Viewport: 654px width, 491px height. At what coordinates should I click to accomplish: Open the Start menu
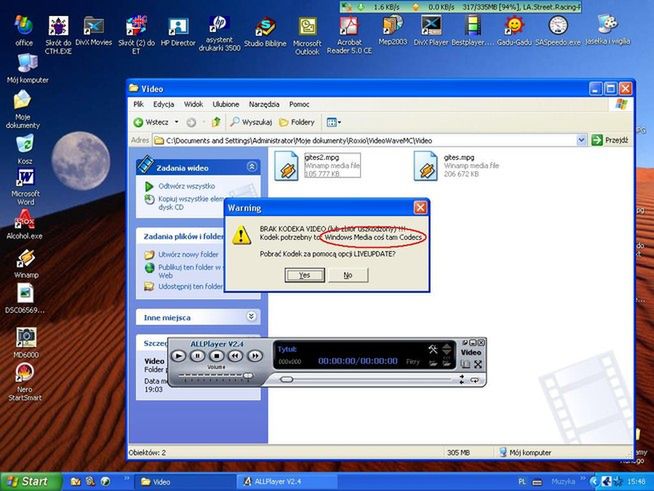click(30, 482)
